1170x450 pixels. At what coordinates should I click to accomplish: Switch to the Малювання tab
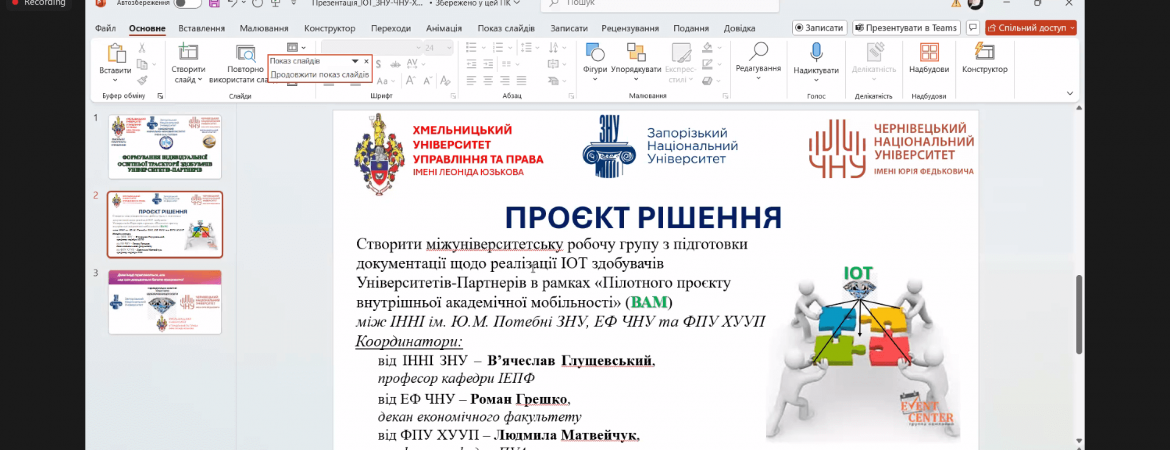coord(264,28)
